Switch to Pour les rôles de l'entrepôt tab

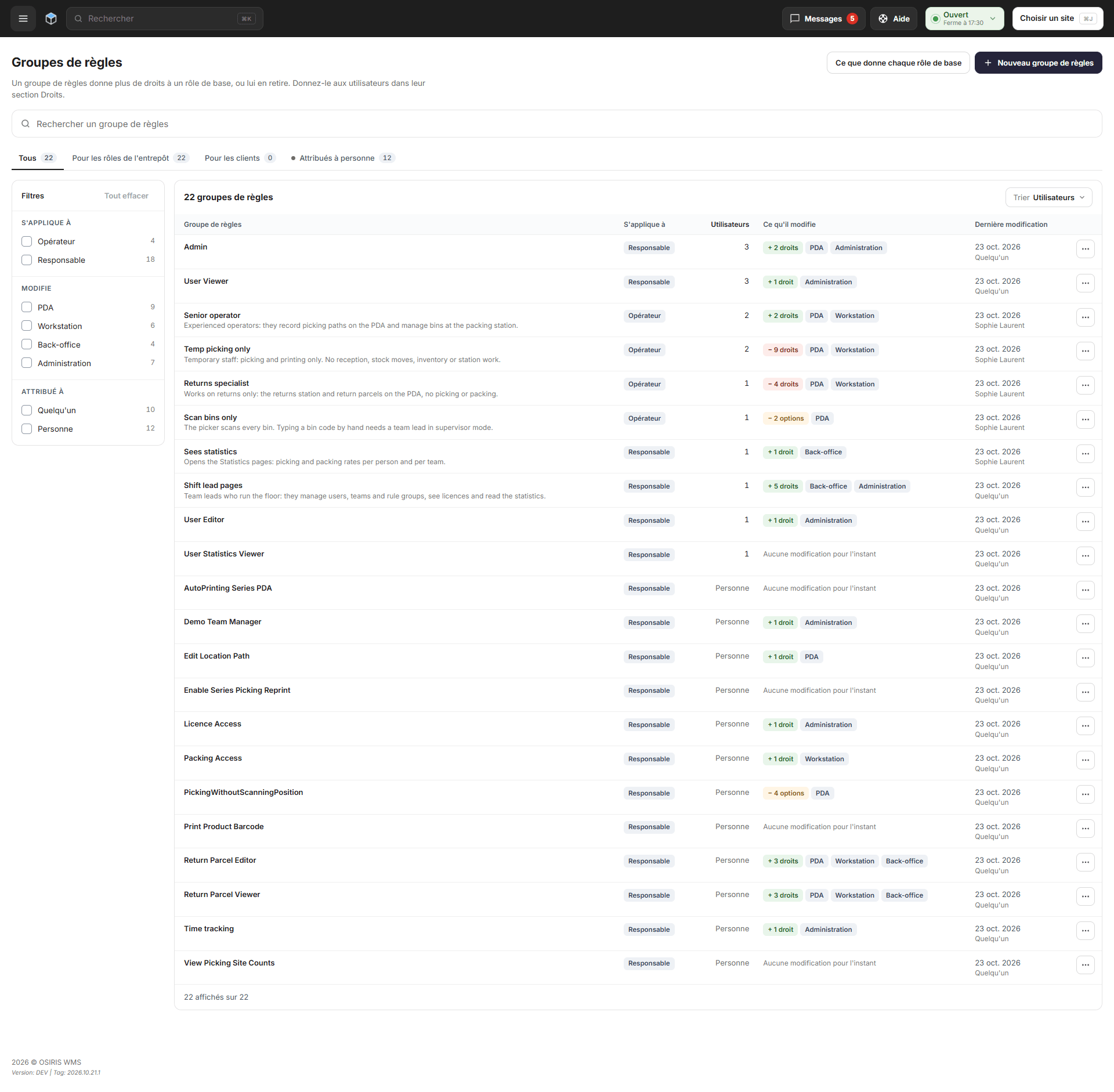click(130, 158)
